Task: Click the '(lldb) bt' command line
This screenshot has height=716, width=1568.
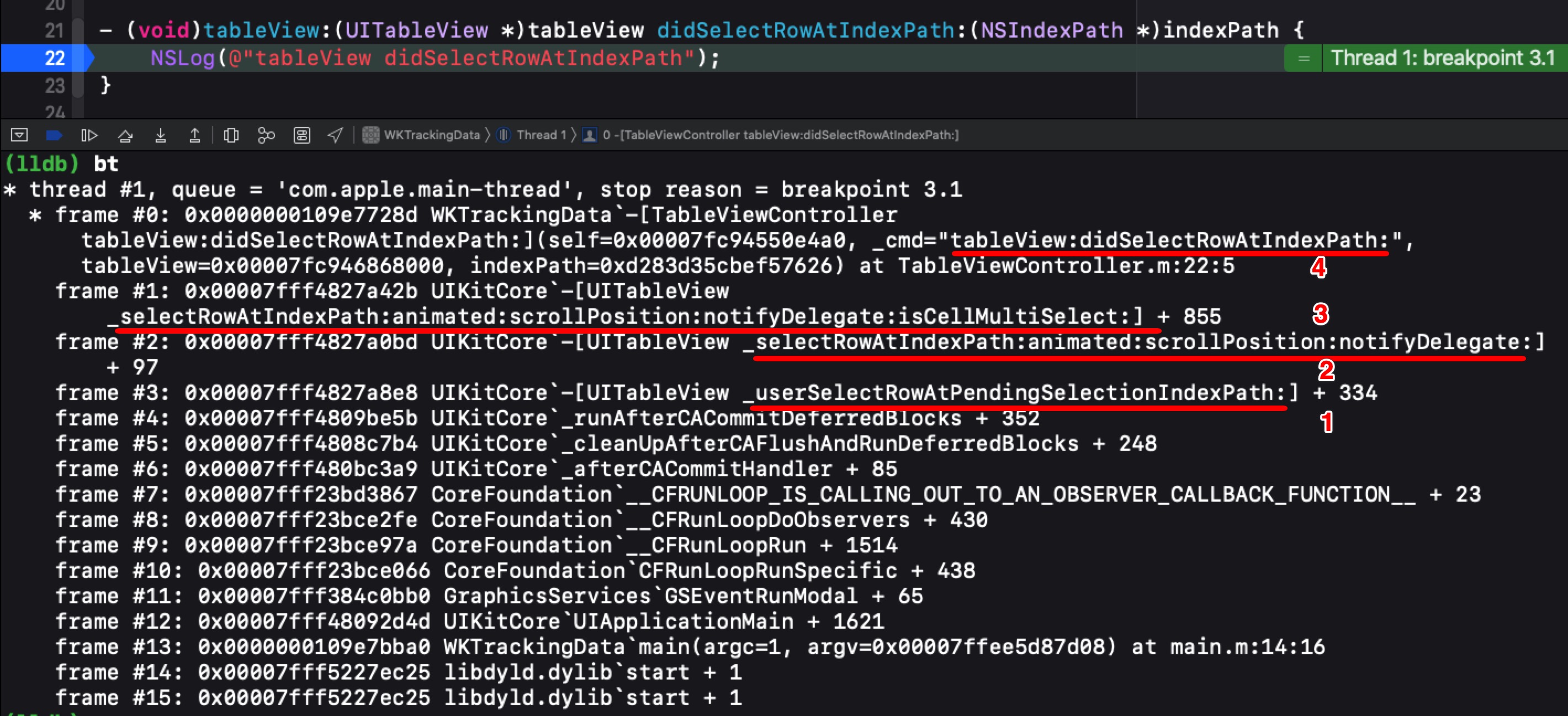Action: [61, 164]
